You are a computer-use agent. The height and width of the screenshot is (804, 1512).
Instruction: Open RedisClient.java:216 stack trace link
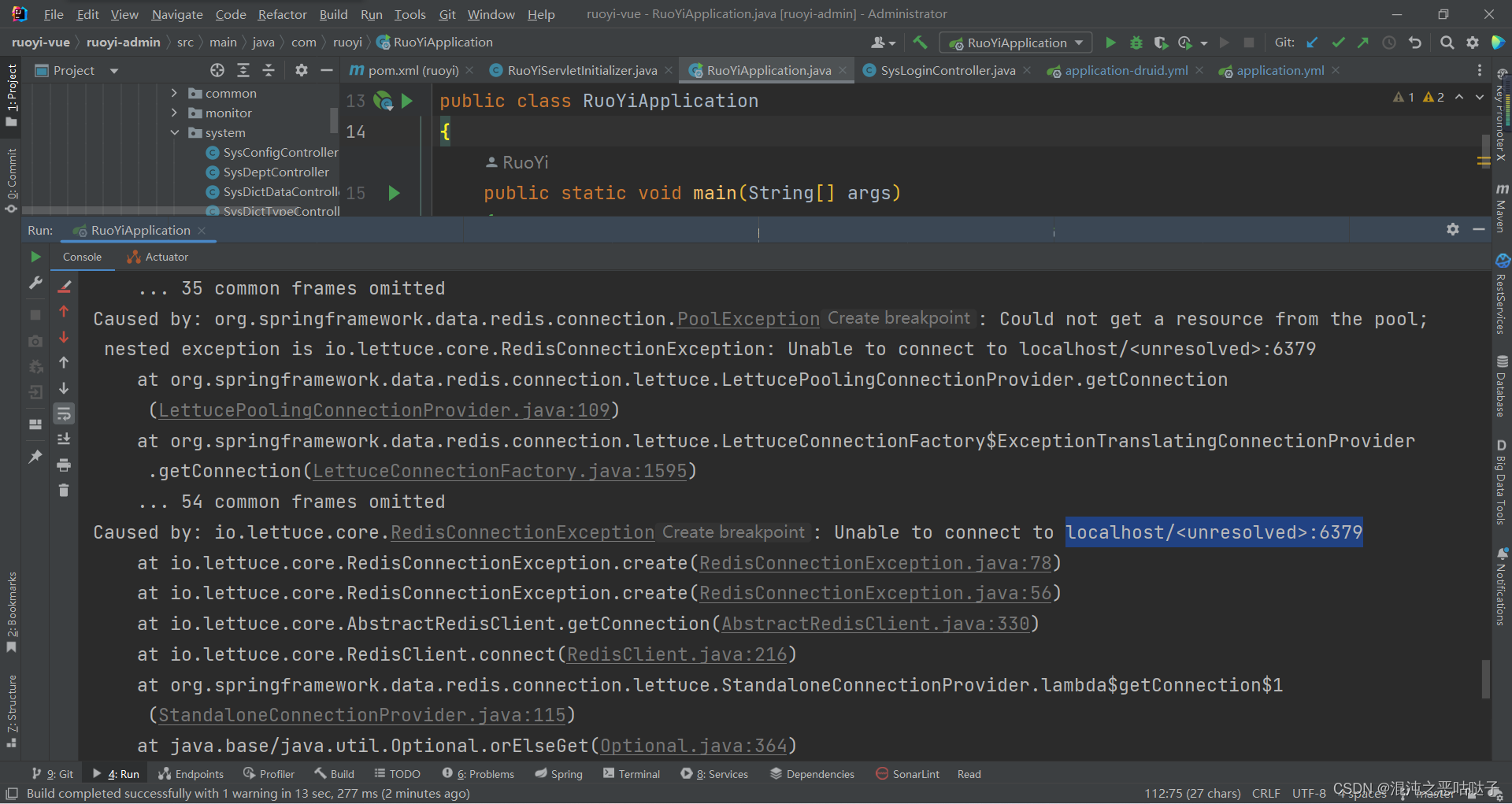click(677, 654)
